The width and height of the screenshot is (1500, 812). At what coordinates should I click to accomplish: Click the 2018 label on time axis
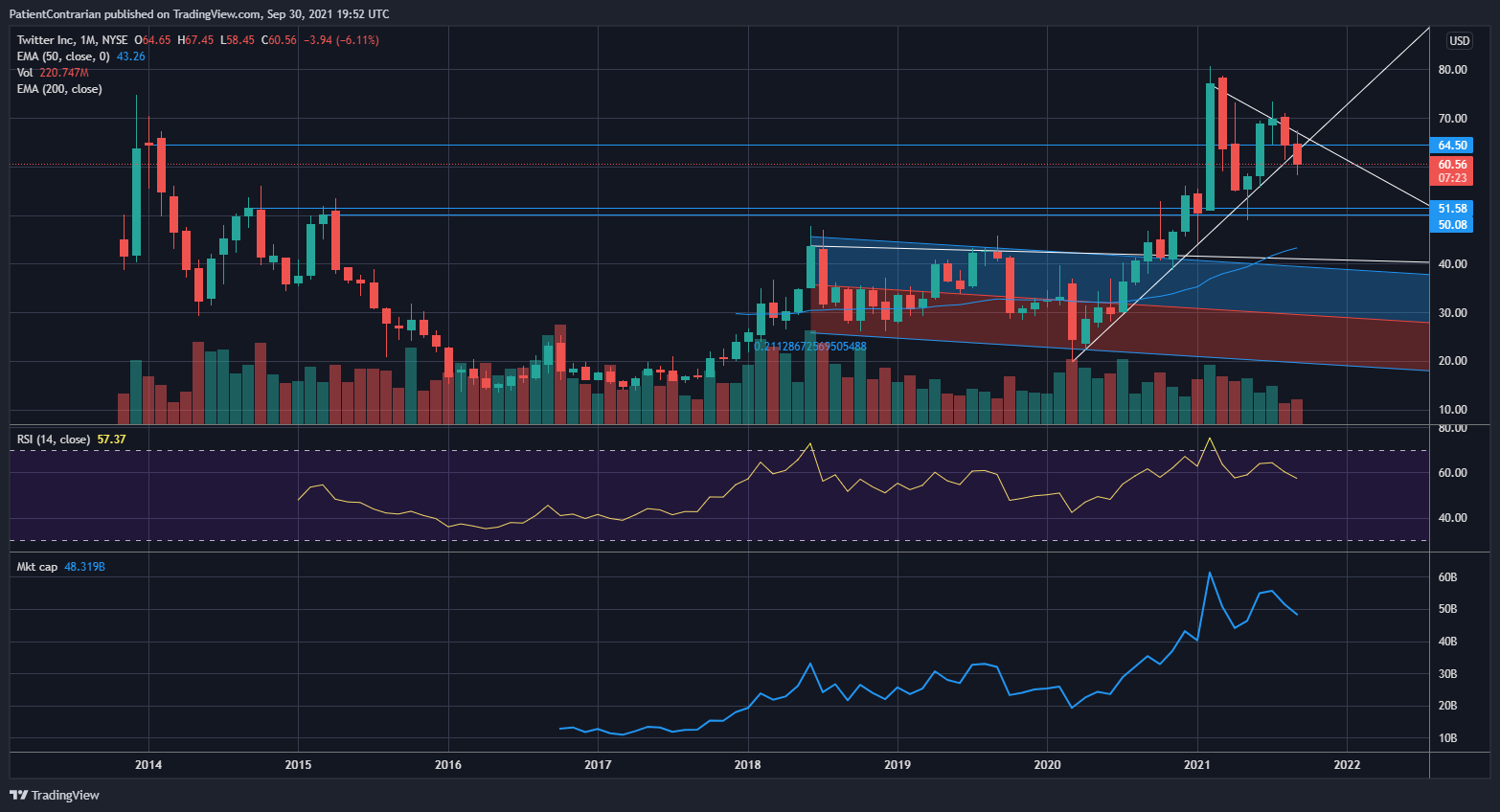click(x=747, y=764)
